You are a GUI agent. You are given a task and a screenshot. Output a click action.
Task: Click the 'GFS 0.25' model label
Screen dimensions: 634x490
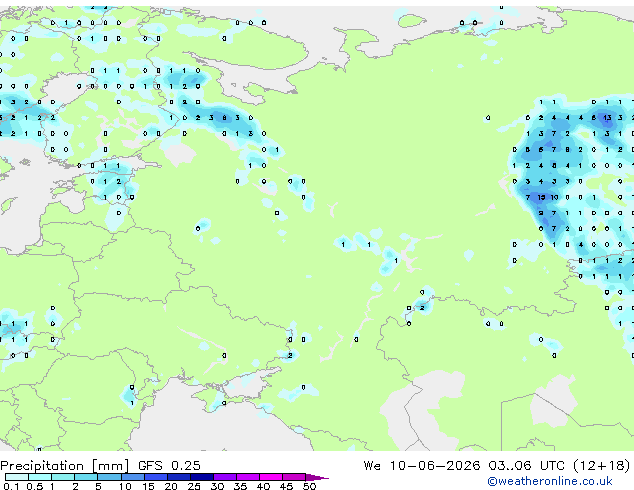click(169, 466)
